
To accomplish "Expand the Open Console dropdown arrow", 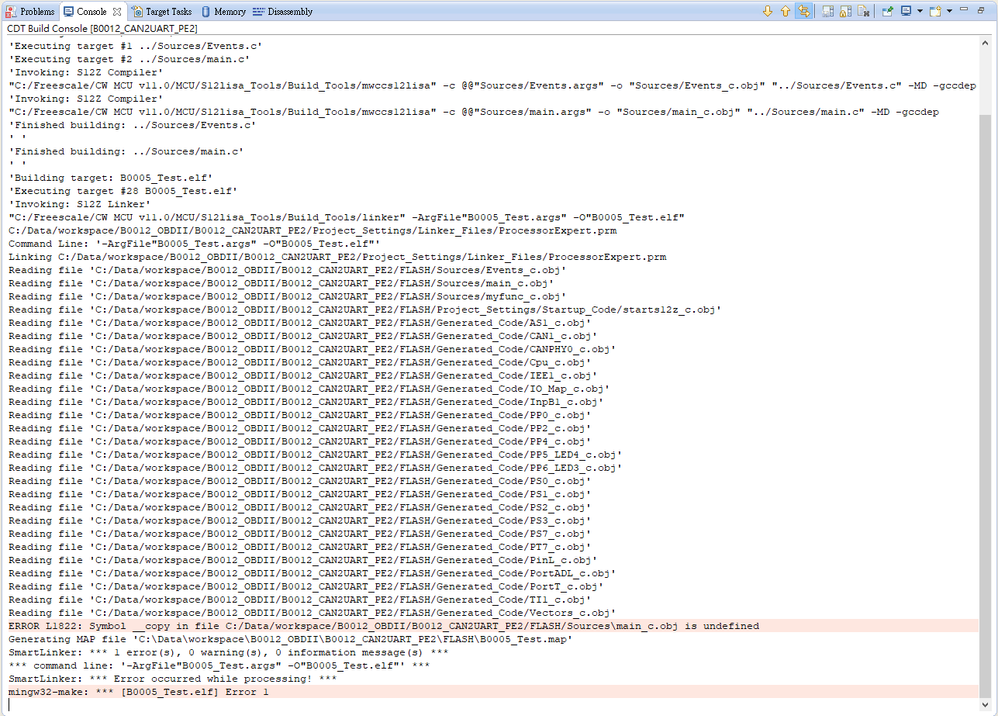I will [x=949, y=11].
